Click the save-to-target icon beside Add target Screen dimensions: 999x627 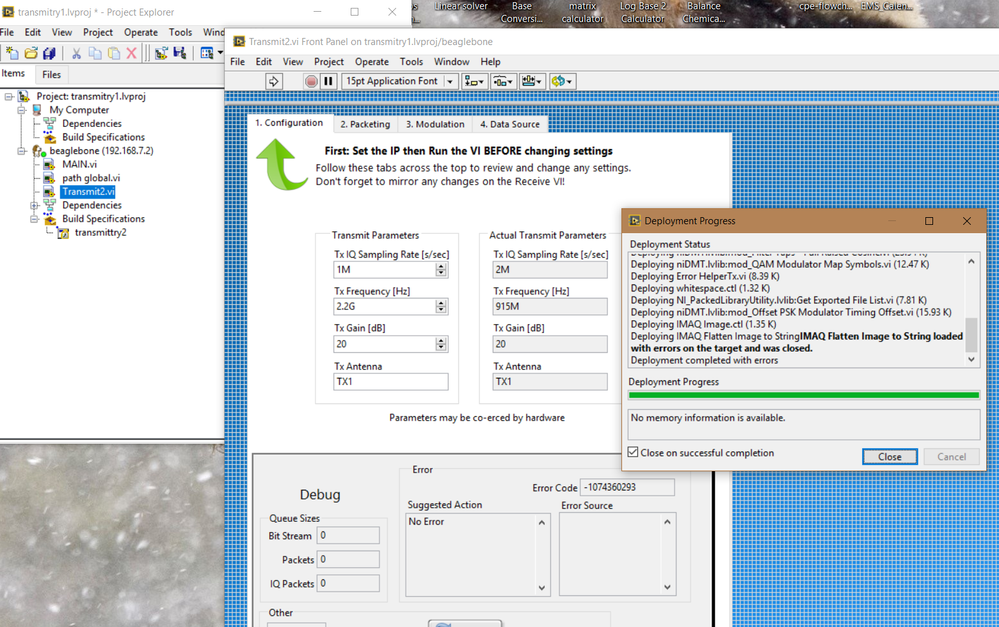click(x=180, y=53)
